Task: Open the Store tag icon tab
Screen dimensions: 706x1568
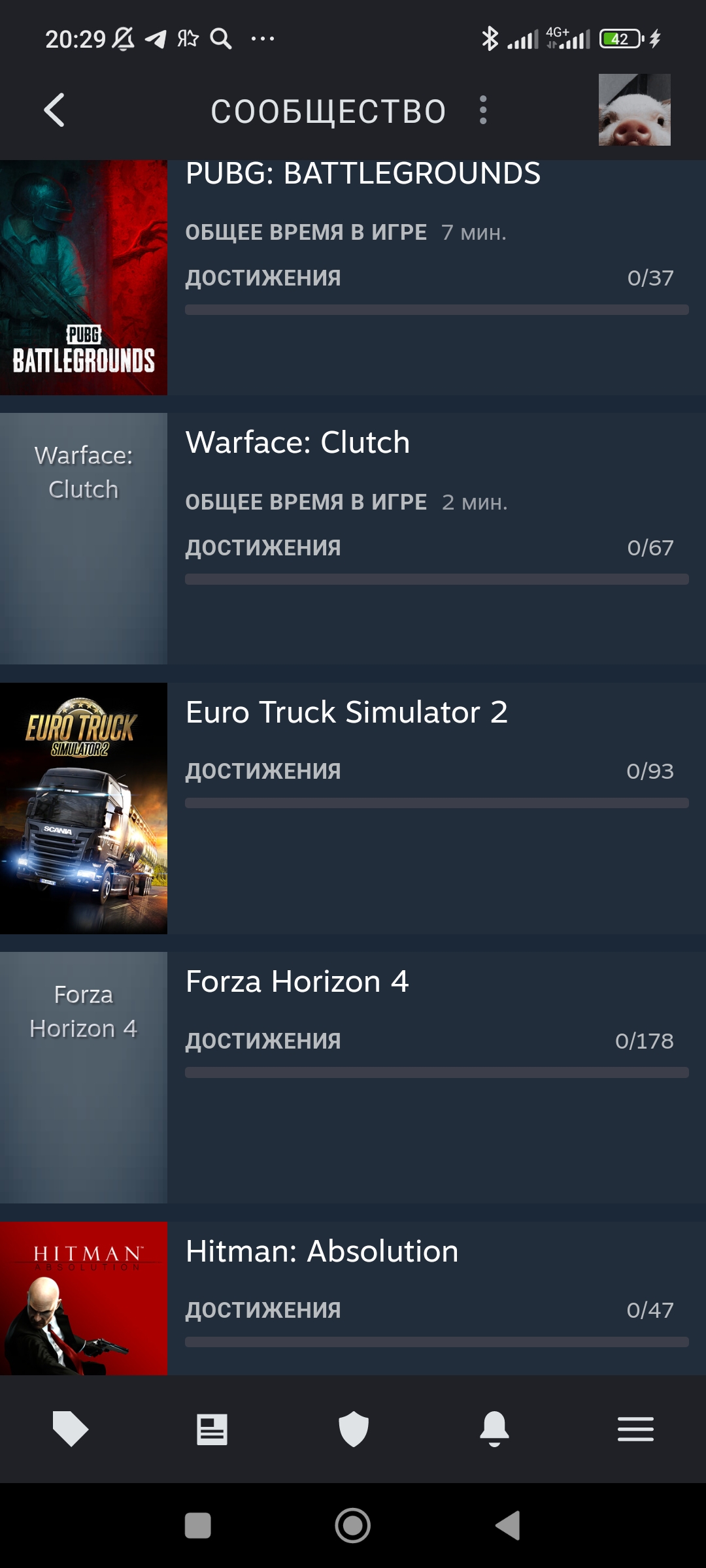Action: 71,1429
